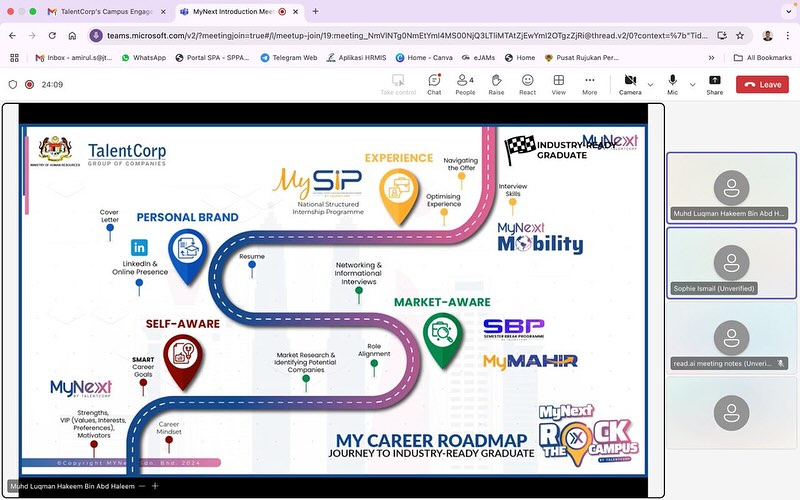This screenshot has width=800, height=500.
Task: Show more hidden bookmarks chevron
Action: pyautogui.click(x=711, y=58)
